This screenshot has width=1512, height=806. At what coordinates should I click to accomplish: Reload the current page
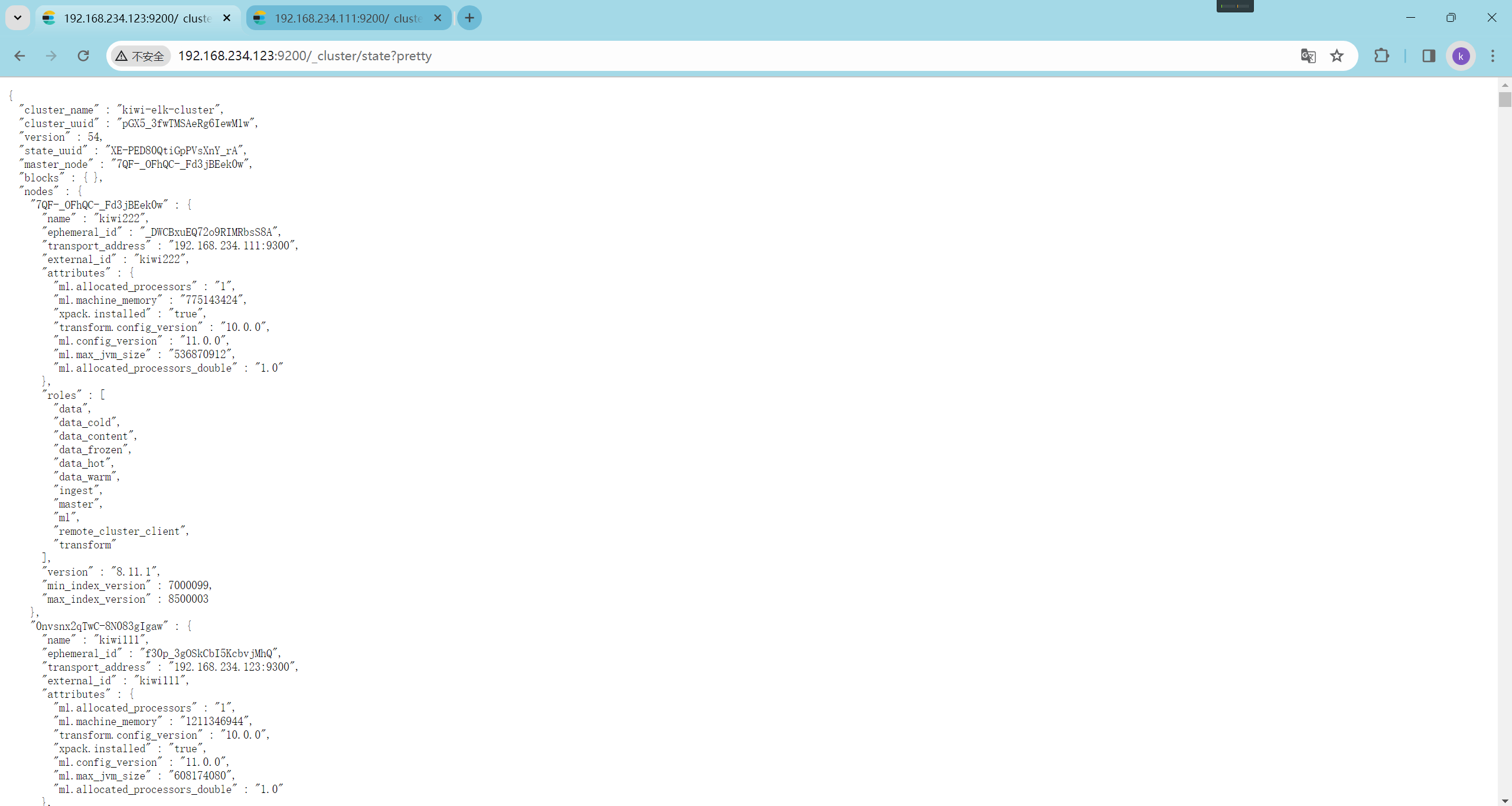coord(83,56)
